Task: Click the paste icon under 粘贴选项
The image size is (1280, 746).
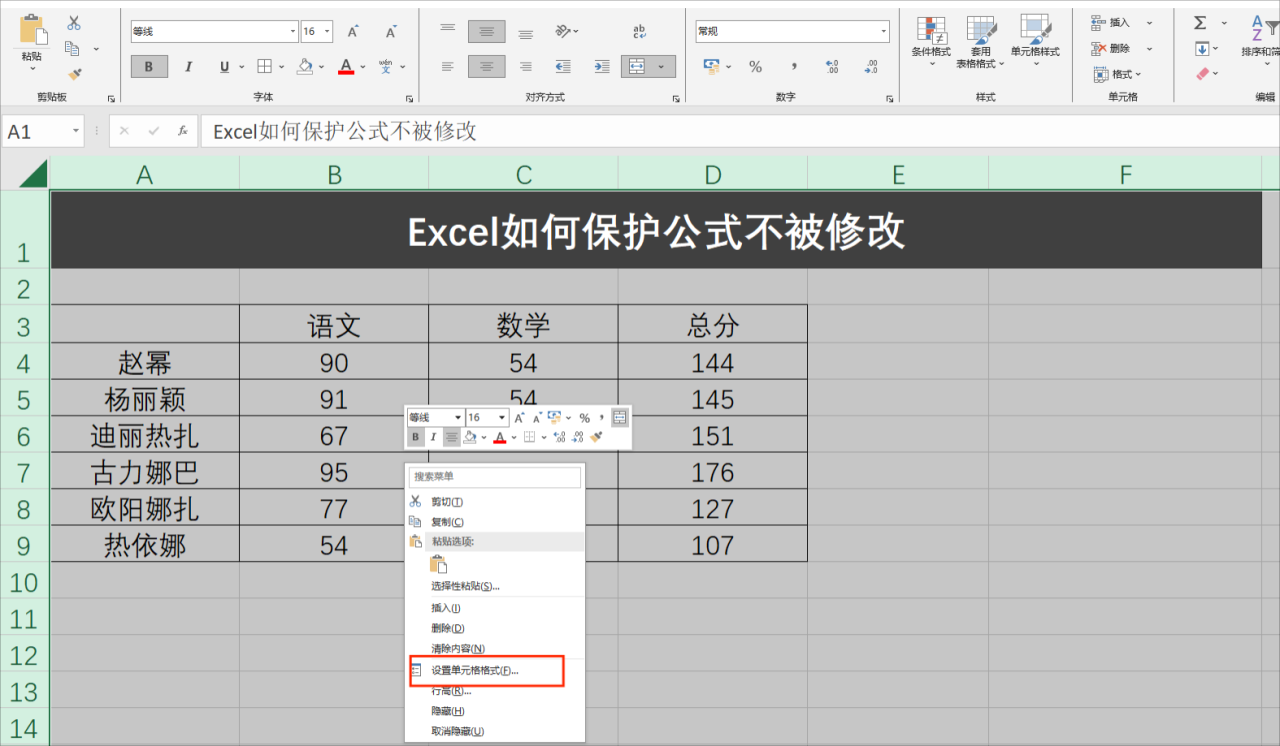Action: 438,564
